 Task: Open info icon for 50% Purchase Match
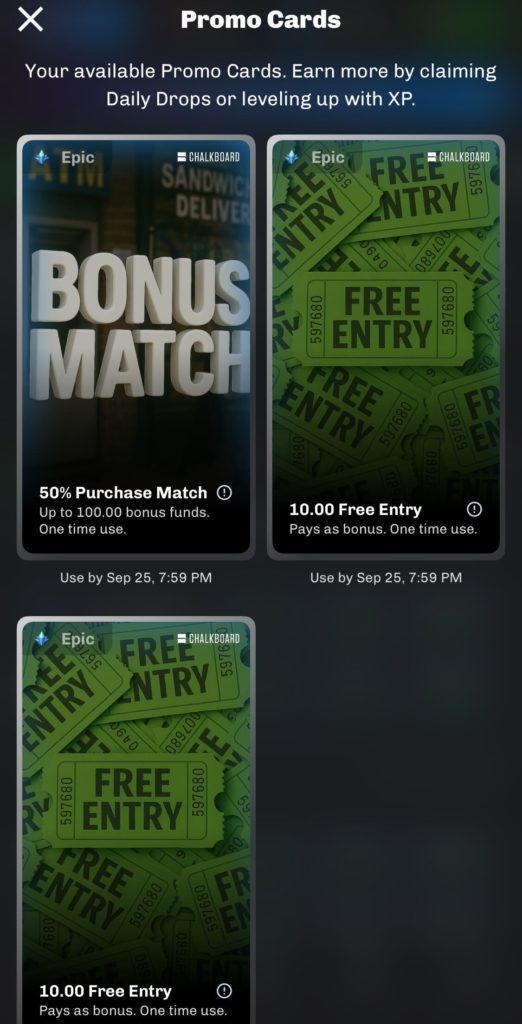click(224, 492)
